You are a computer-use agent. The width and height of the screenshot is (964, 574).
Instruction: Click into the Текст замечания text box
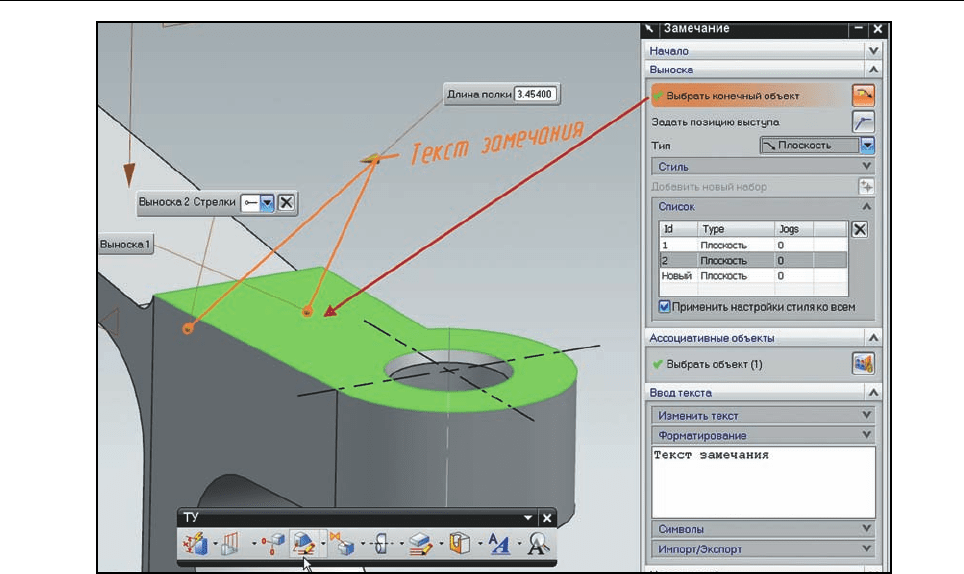[763, 482]
